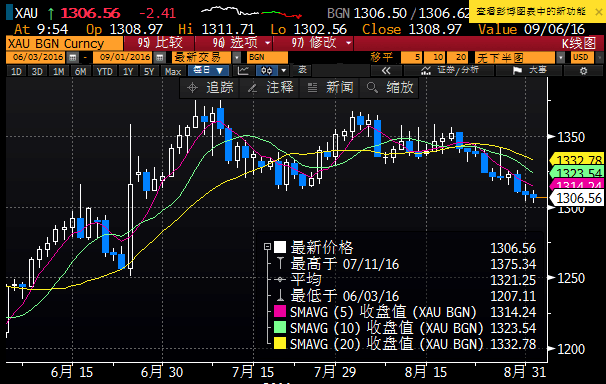Viewport: 606px width, 384px height.
Task: Click legend label SMAVG (10) 收盘值
Action: [386, 328]
